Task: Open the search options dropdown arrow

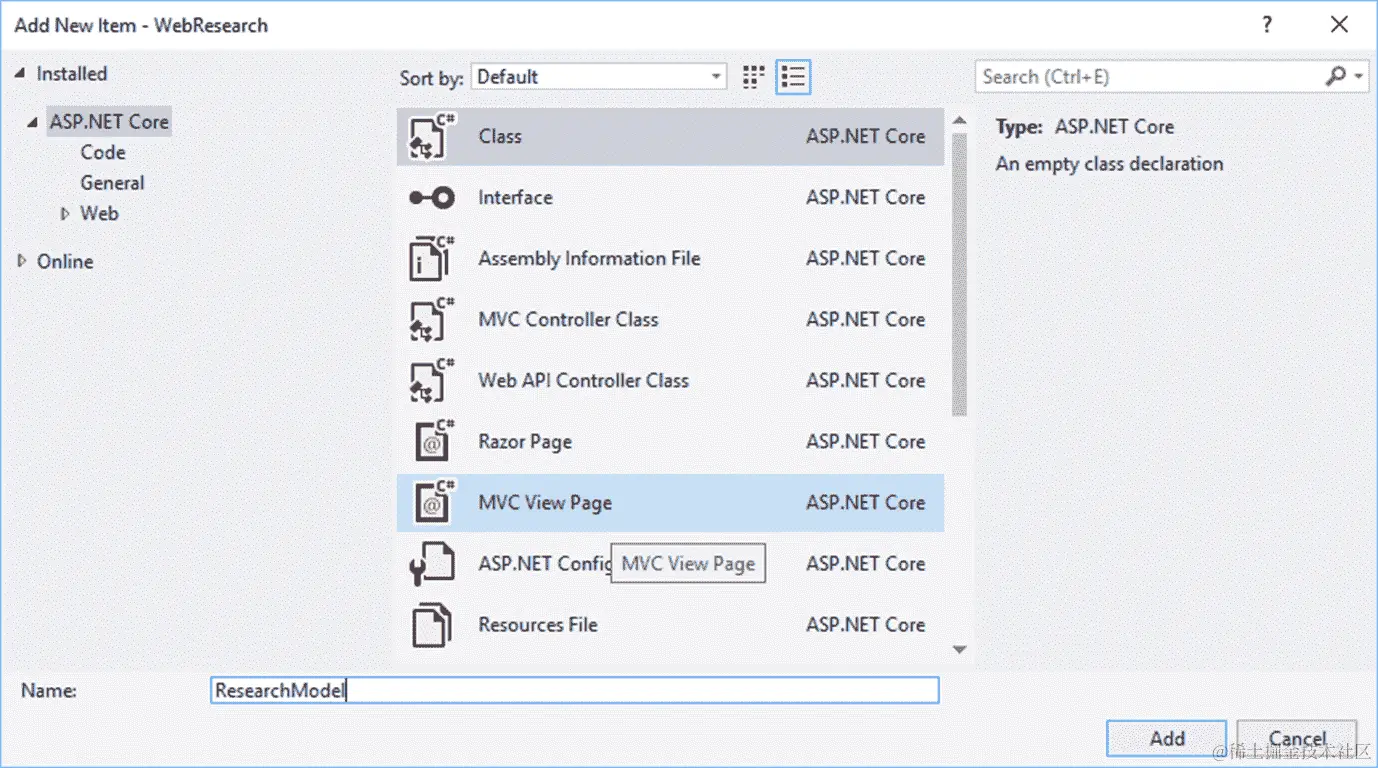Action: pyautogui.click(x=1359, y=77)
